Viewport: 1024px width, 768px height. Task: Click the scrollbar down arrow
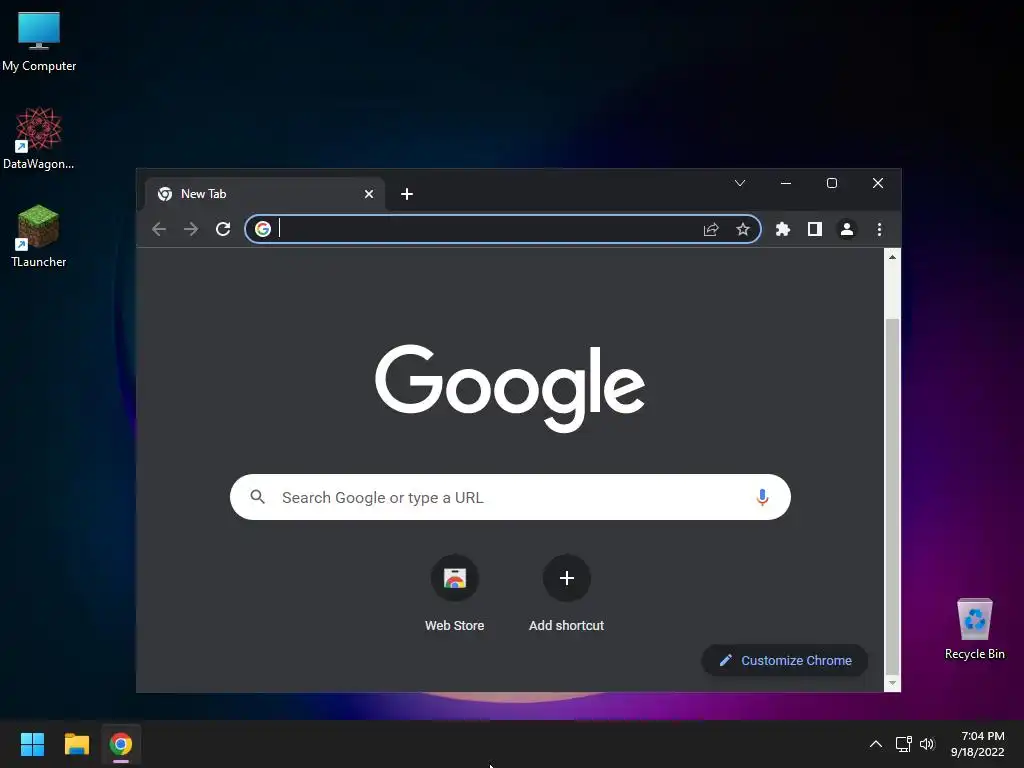tap(892, 683)
